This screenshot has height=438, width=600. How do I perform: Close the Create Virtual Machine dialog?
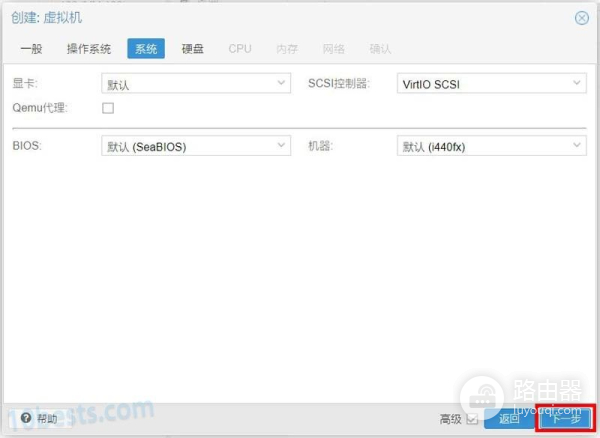(x=582, y=18)
